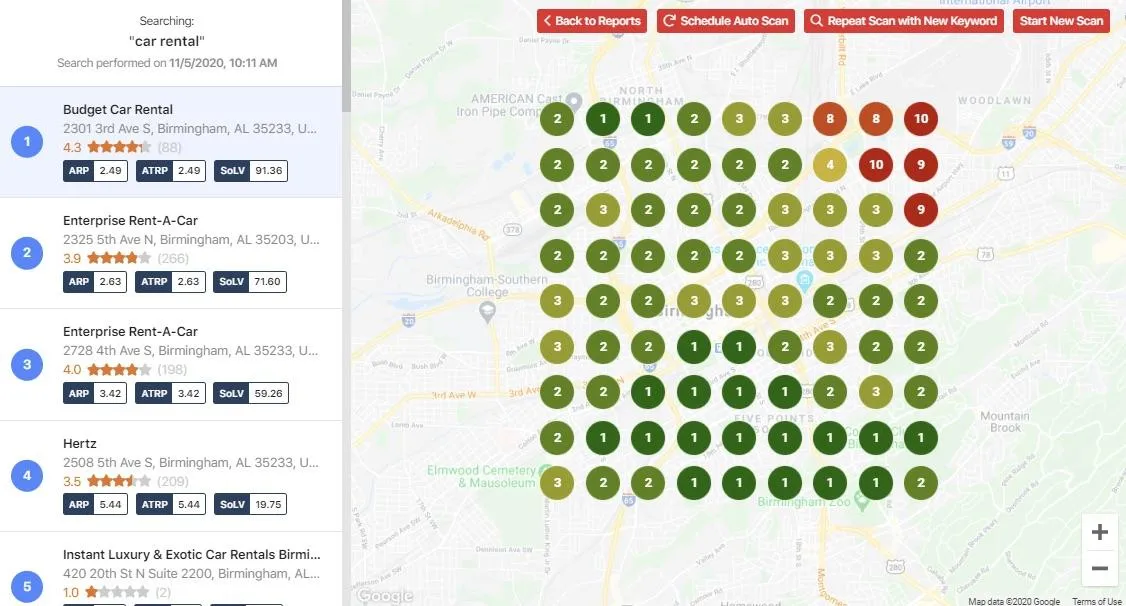Click the (266) review count

tap(173, 258)
